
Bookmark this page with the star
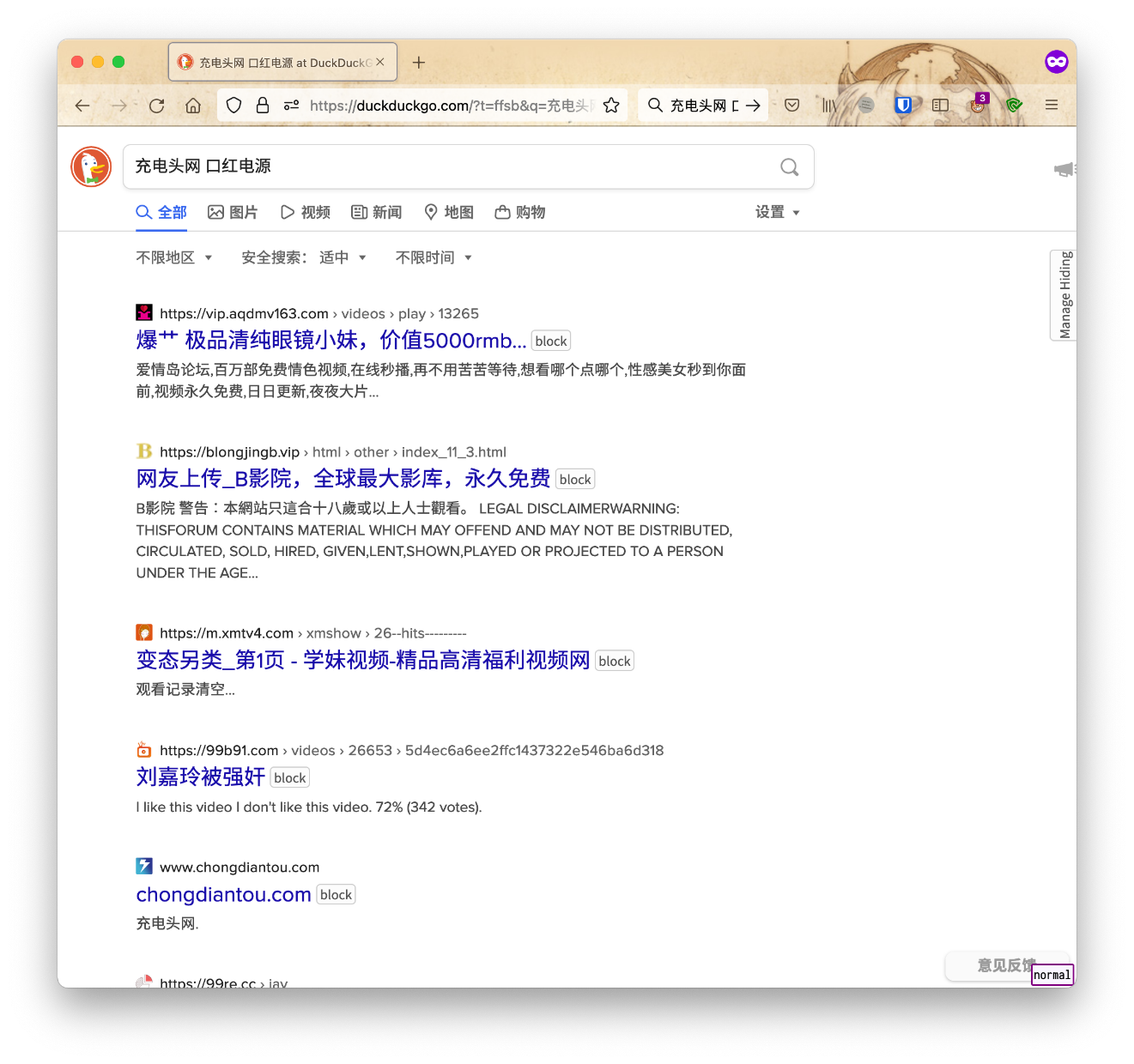point(611,105)
